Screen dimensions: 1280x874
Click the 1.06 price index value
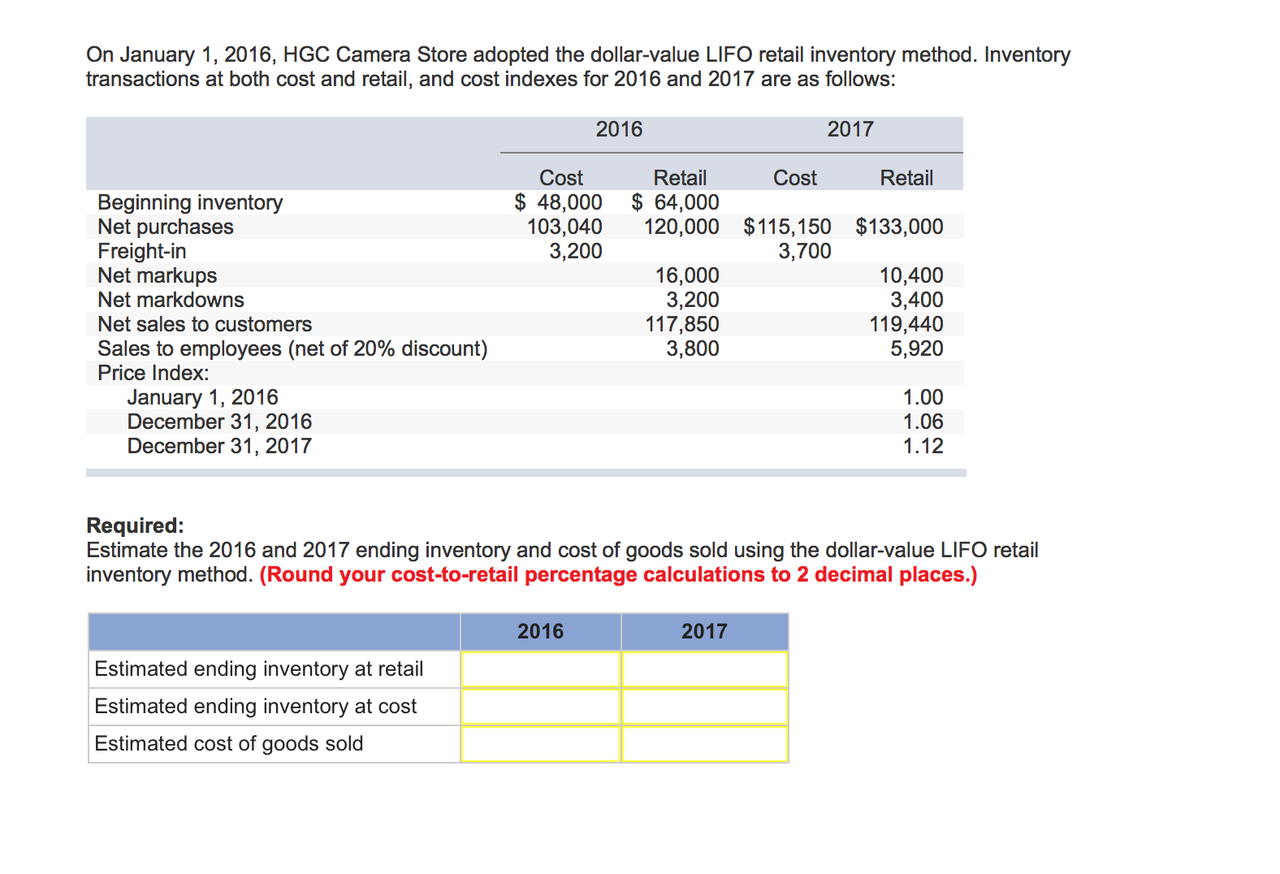(923, 422)
